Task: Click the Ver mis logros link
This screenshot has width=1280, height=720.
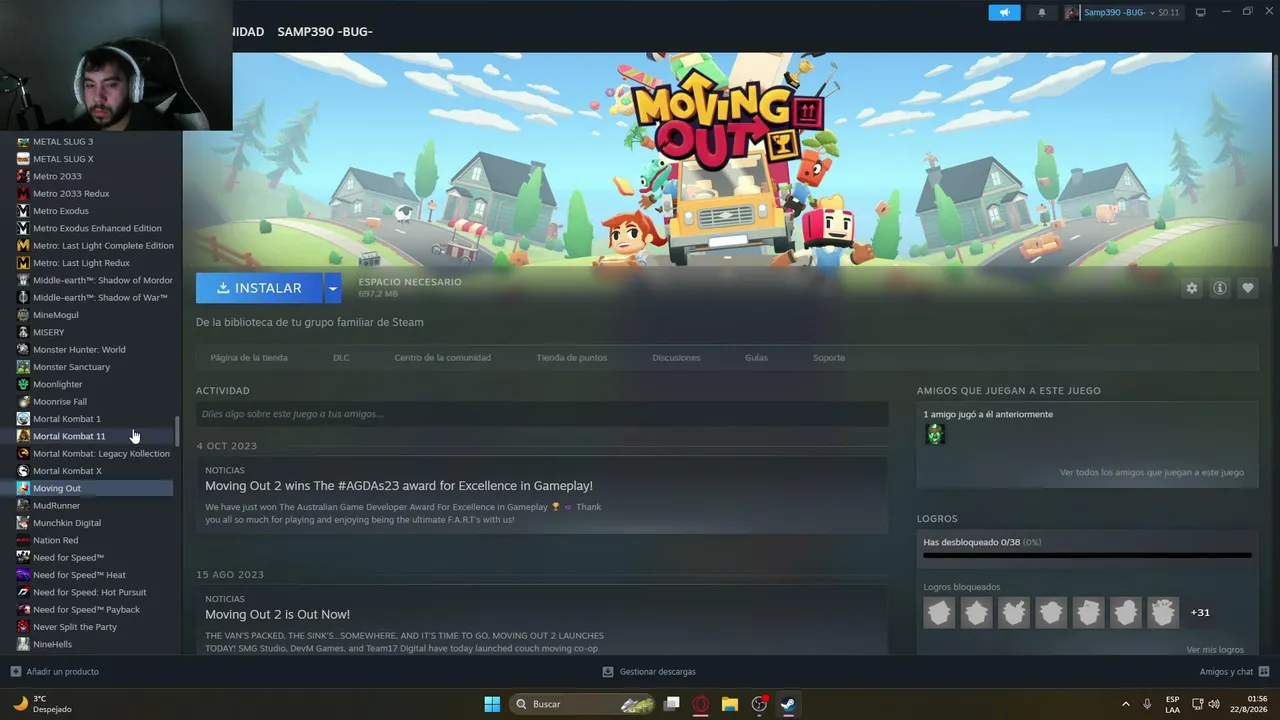Action: click(1215, 650)
